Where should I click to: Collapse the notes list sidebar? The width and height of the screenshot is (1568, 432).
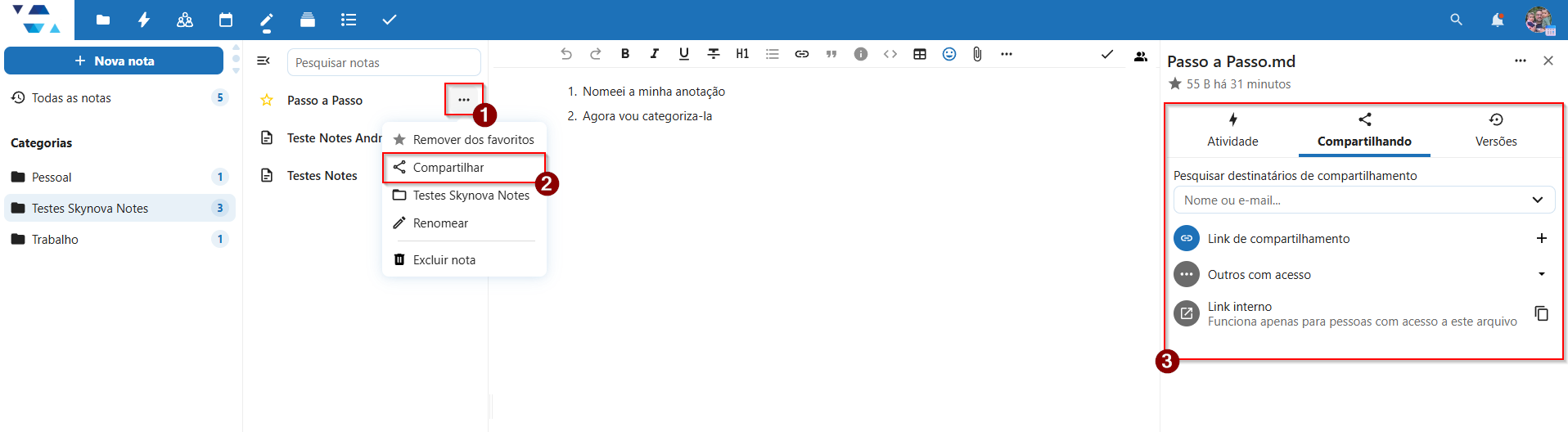click(264, 61)
